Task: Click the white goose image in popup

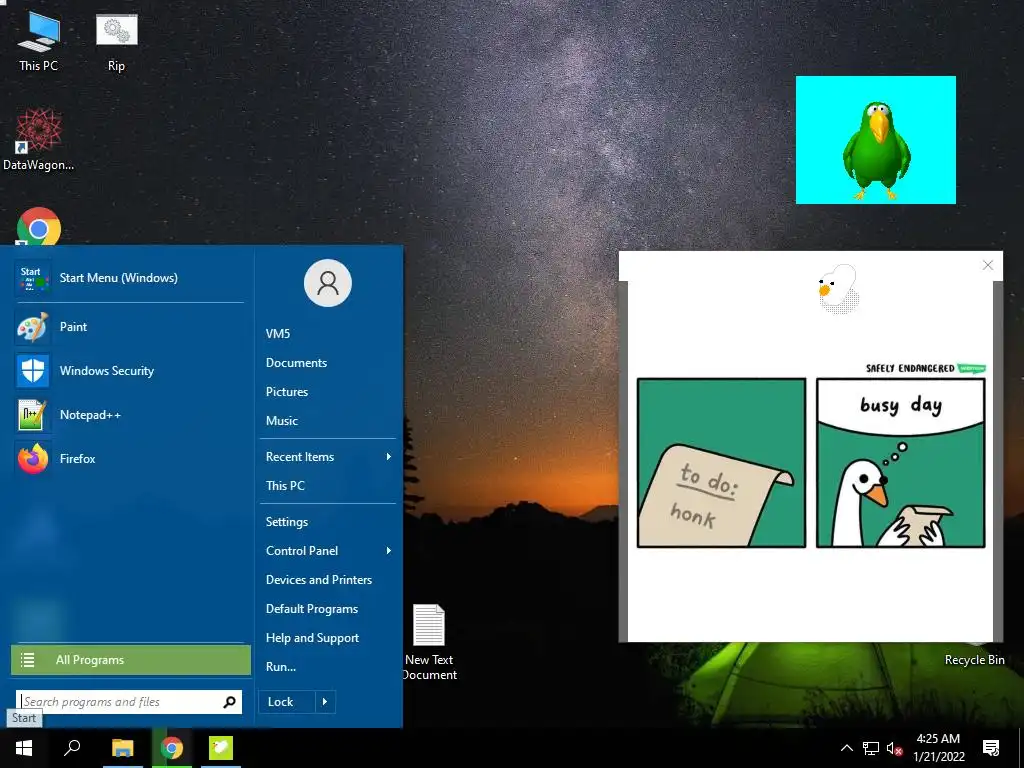Action: [839, 288]
